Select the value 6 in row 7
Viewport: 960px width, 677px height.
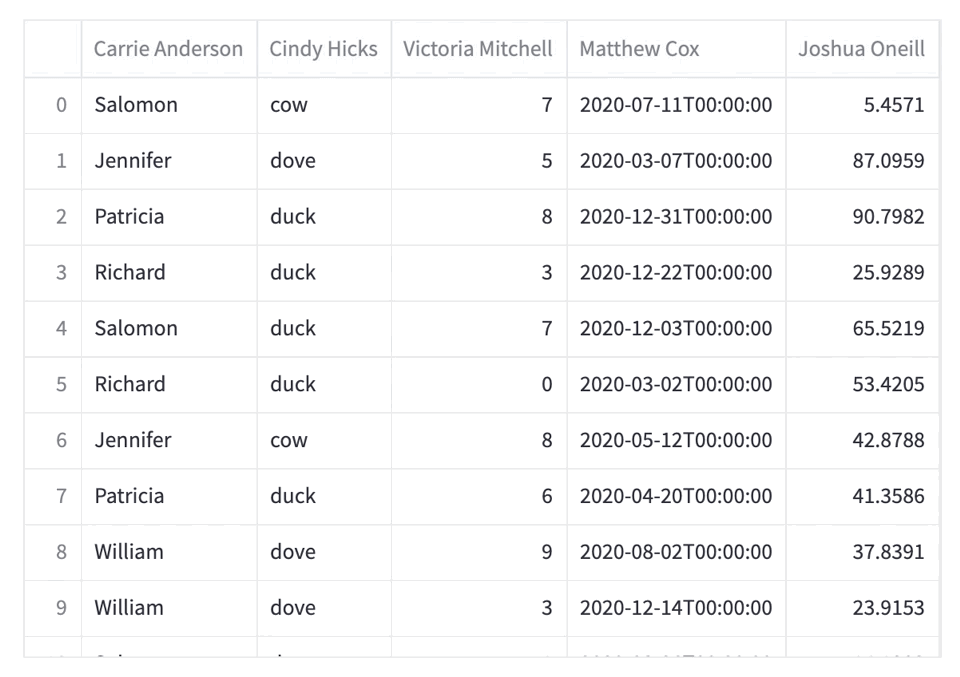coord(479,496)
